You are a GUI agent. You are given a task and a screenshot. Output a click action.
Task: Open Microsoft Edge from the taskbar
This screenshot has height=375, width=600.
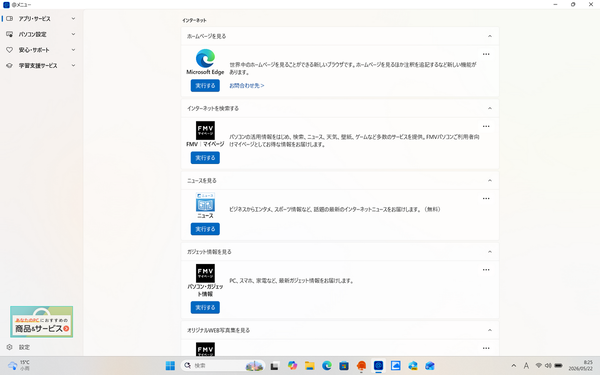tap(327, 365)
